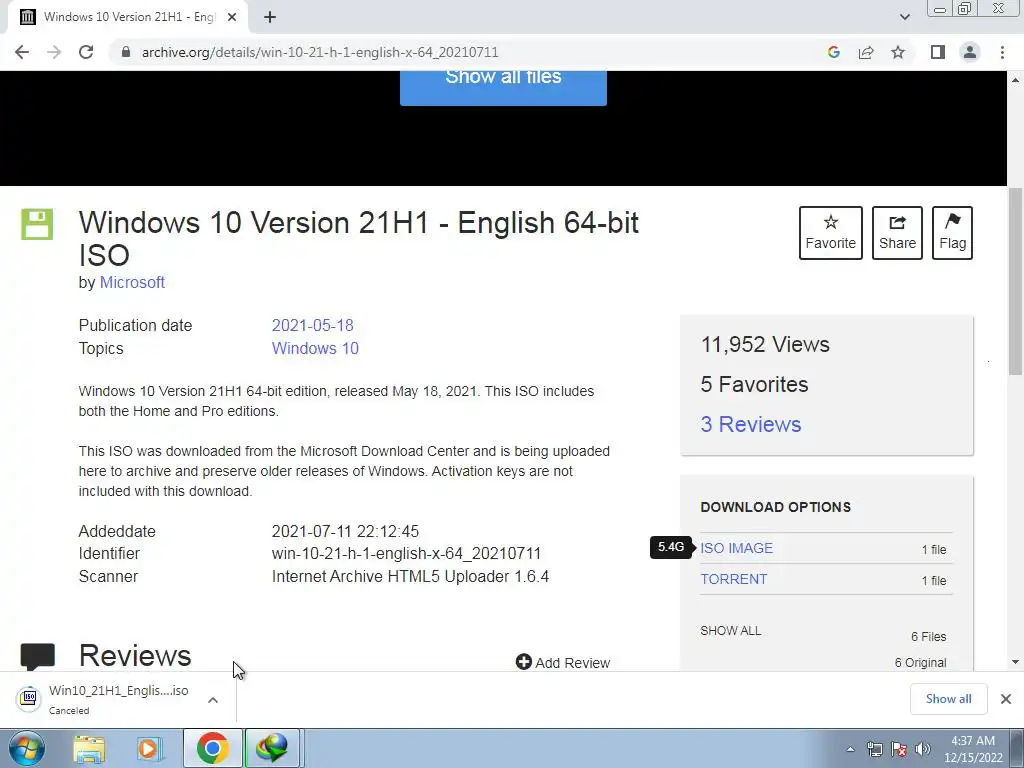Bookmark this page with the star icon
The image size is (1024, 768).
tap(898, 52)
